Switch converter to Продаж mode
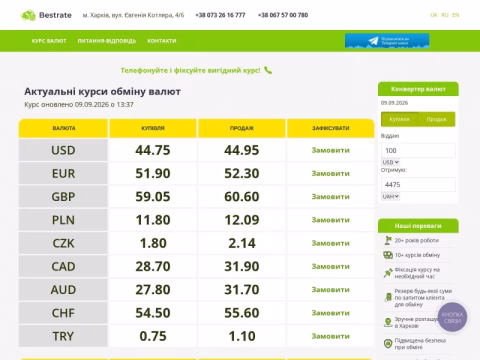This screenshot has height=360, width=480. (x=437, y=119)
